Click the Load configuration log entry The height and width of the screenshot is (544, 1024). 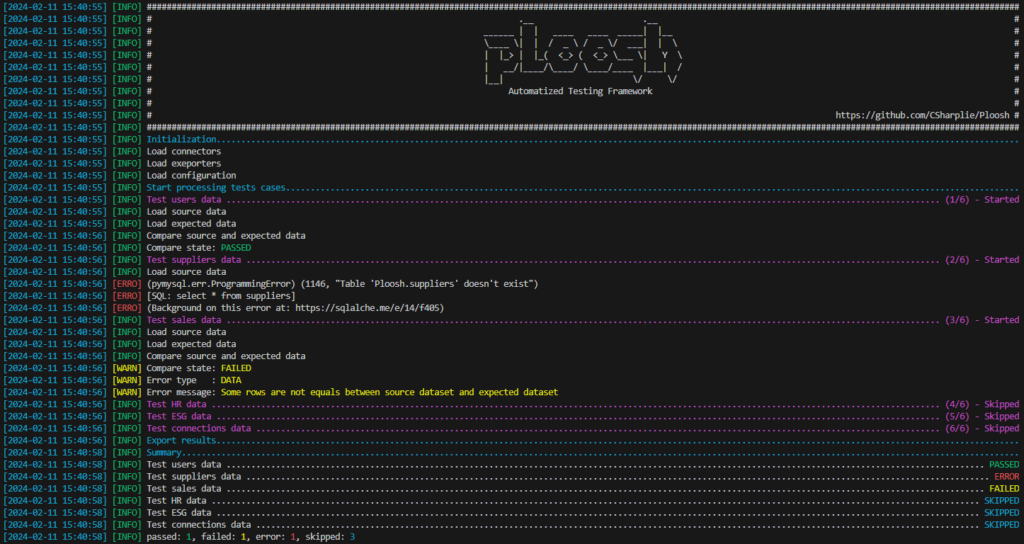[191, 175]
